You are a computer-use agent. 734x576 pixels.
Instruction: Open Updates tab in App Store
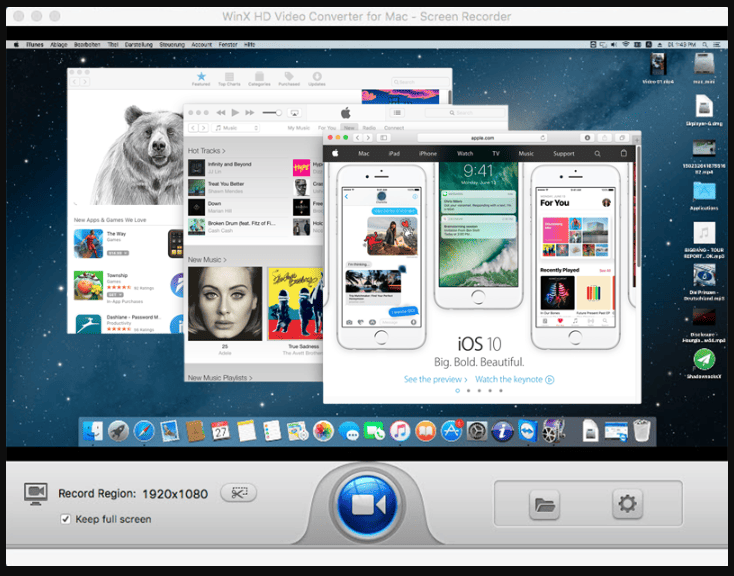tap(317, 79)
